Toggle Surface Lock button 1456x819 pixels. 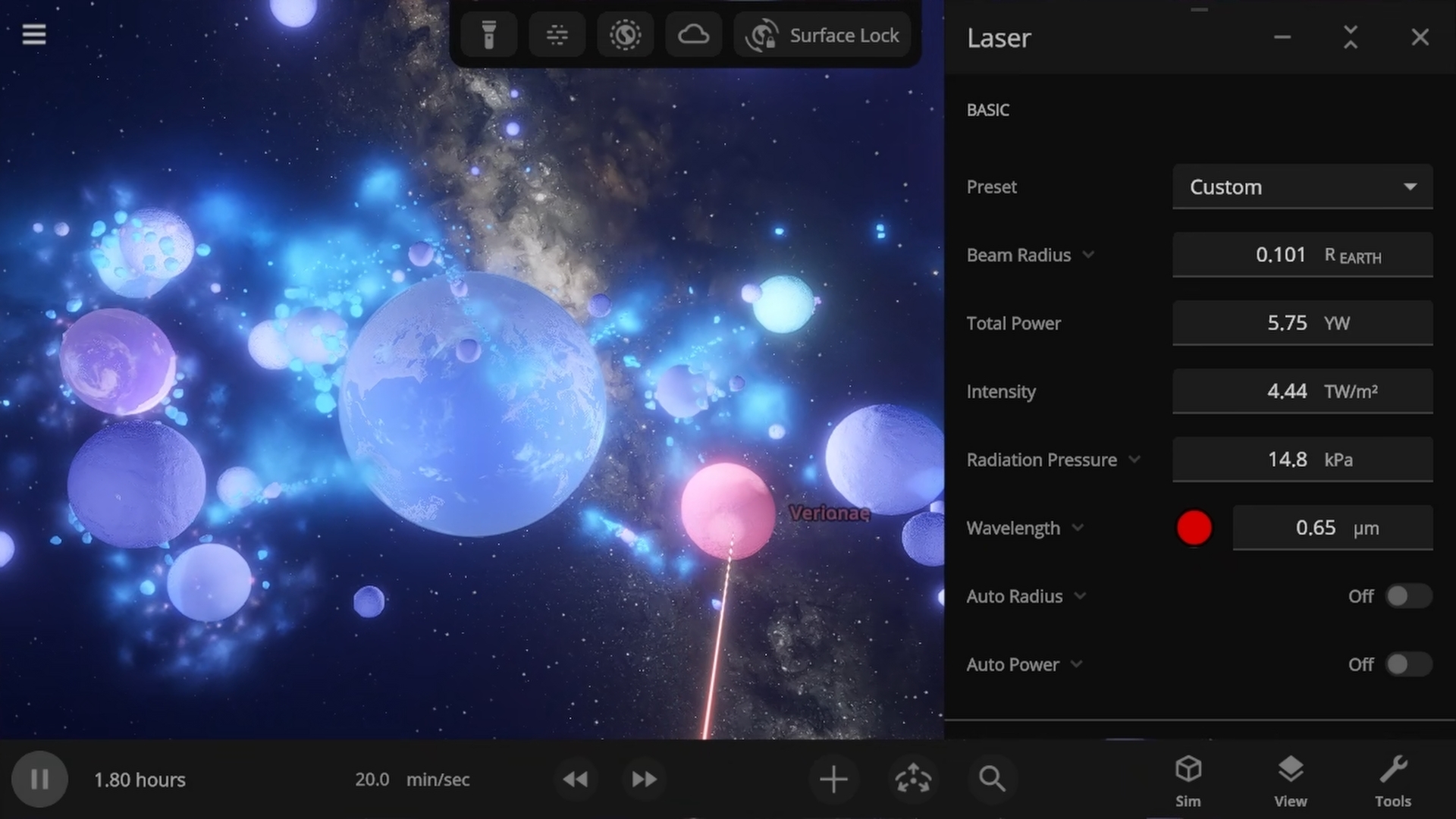[x=823, y=35]
